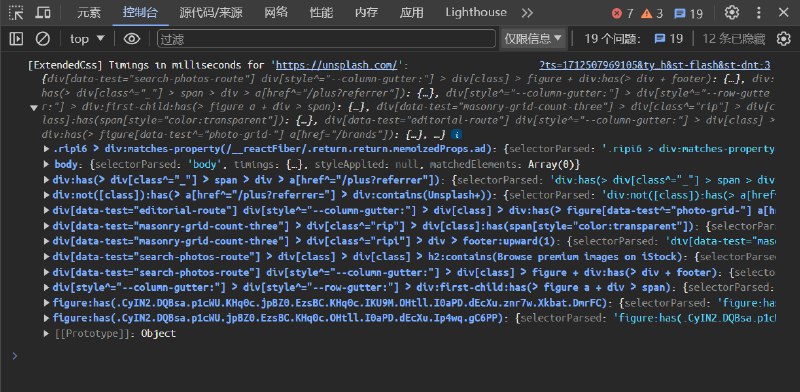Focus the 过滤 filter field
This screenshot has width=800, height=392.
[x=326, y=39]
